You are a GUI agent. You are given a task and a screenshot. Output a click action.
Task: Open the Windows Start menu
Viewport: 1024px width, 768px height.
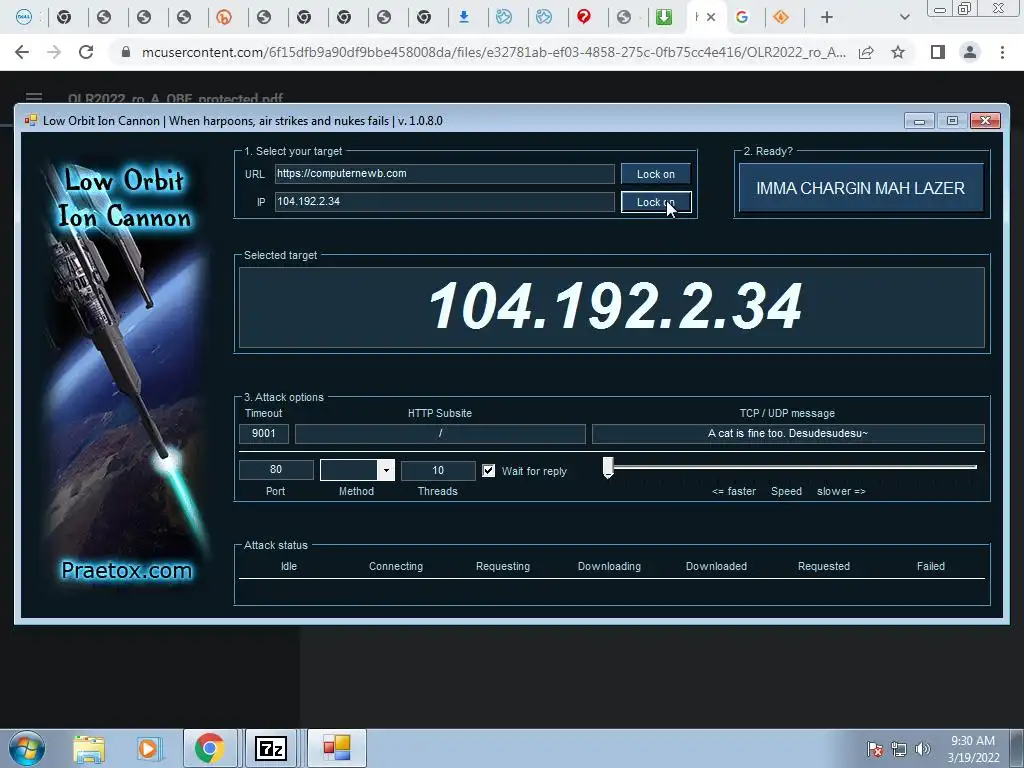coord(26,748)
